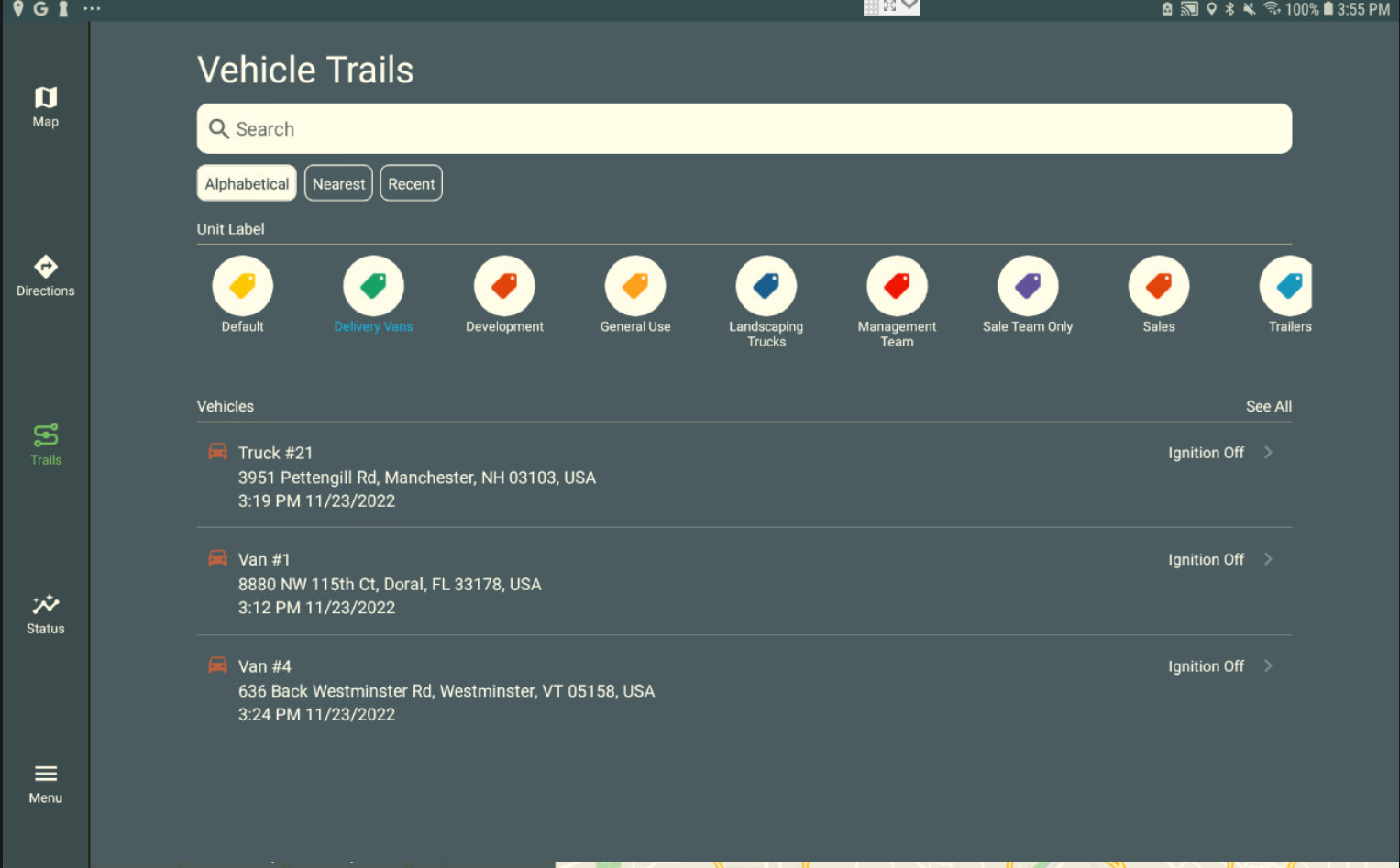Click the See All vehicles link

[x=1268, y=406]
